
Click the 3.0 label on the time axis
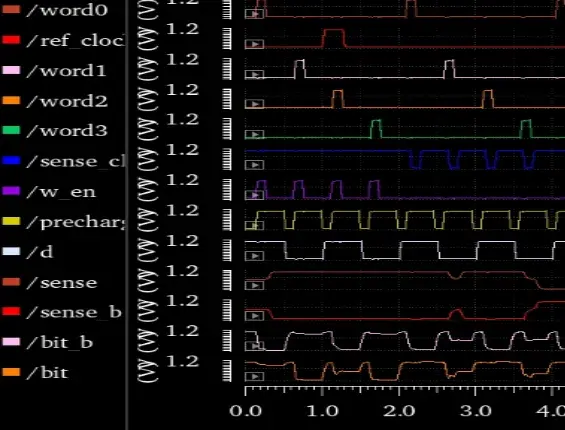pos(476,411)
